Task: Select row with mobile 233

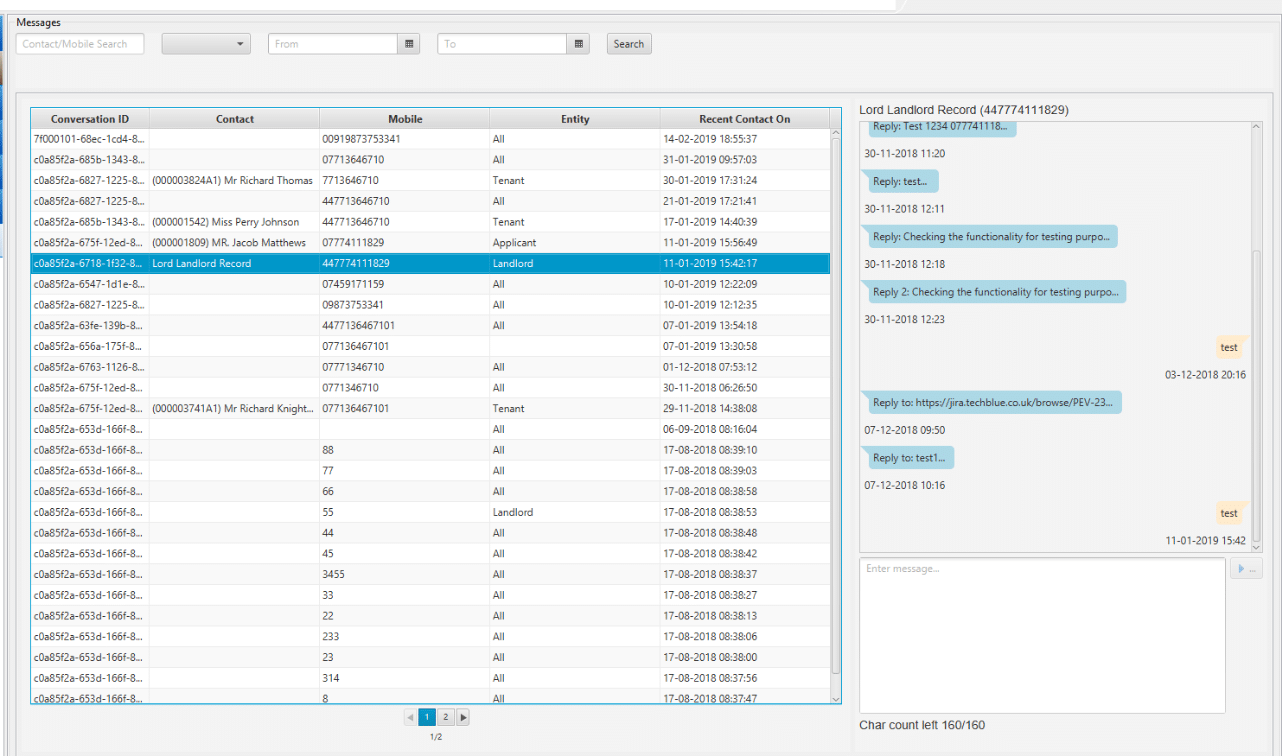Action: pyautogui.click(x=431, y=637)
